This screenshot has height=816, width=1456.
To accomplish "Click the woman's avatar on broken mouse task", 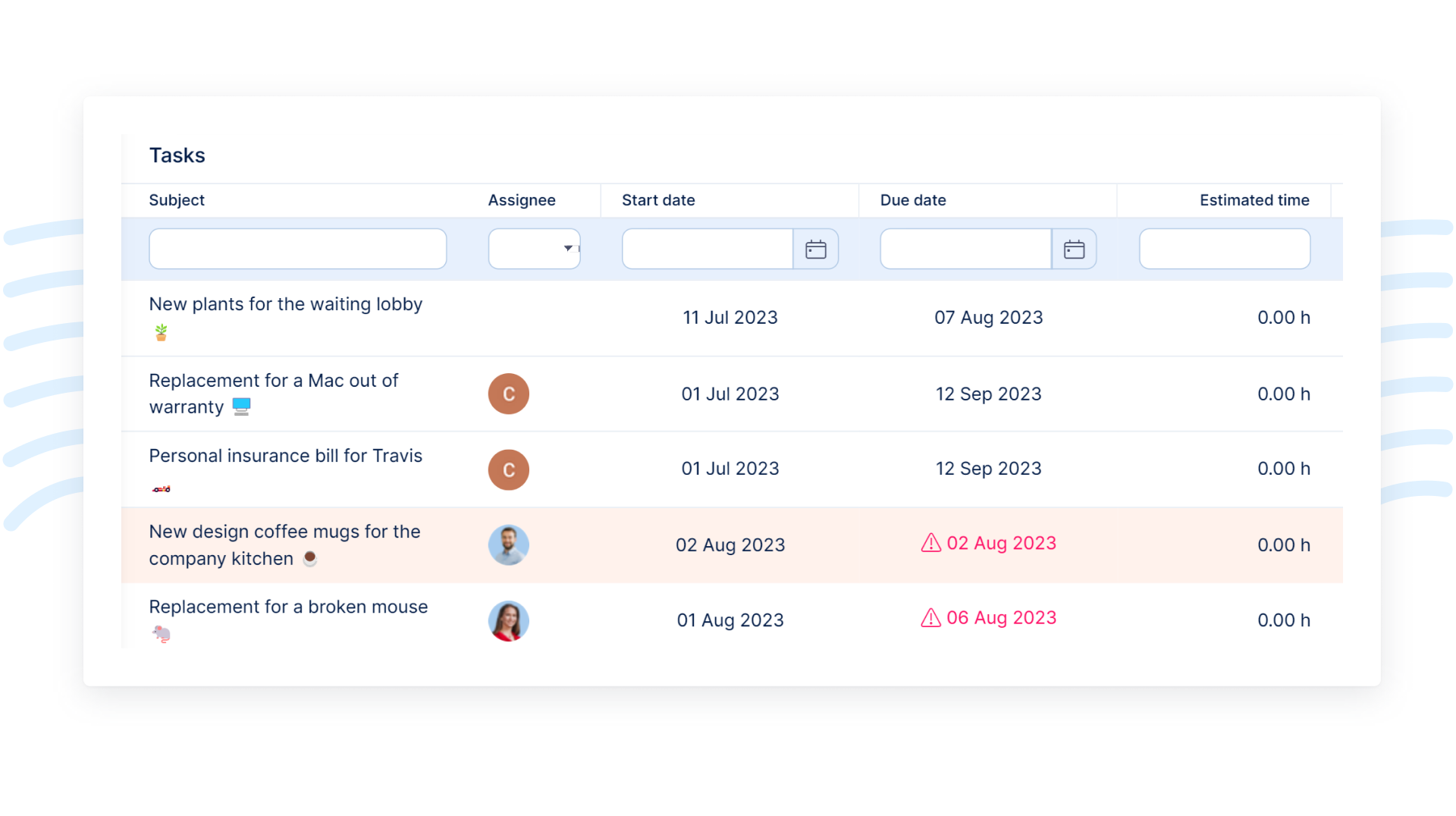I will 508,620.
